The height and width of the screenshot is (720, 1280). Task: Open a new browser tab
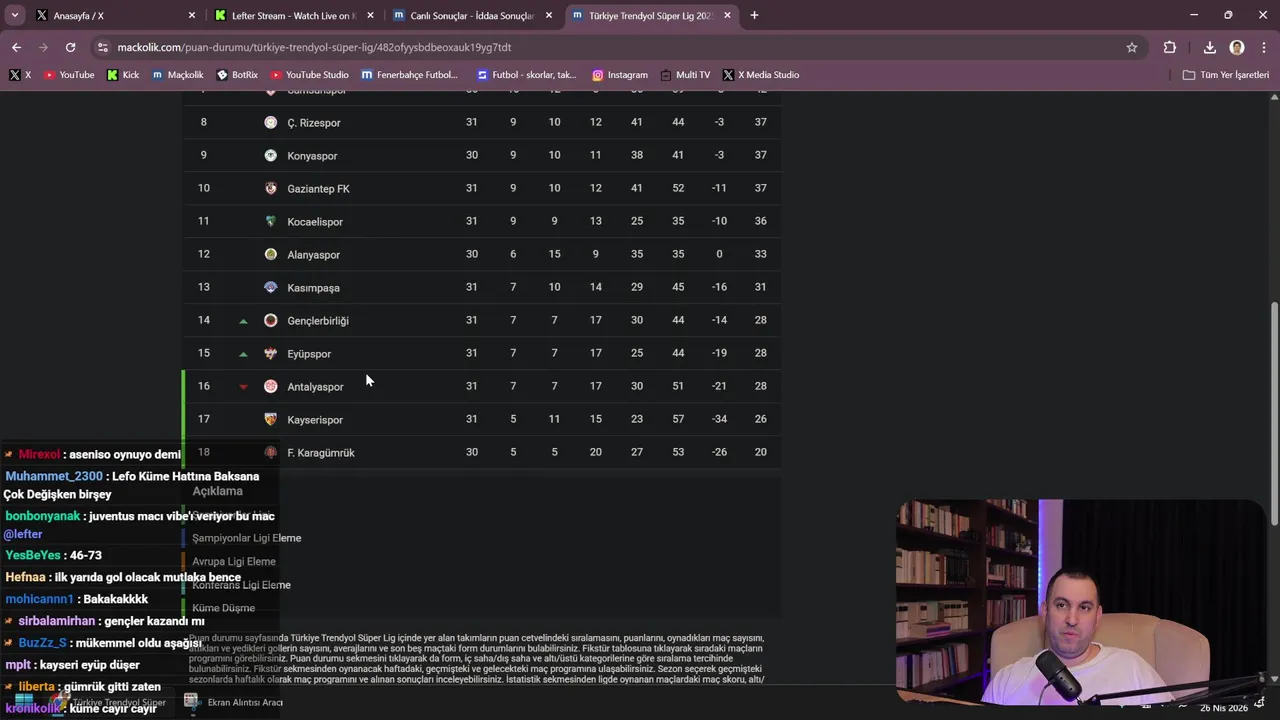pos(754,15)
